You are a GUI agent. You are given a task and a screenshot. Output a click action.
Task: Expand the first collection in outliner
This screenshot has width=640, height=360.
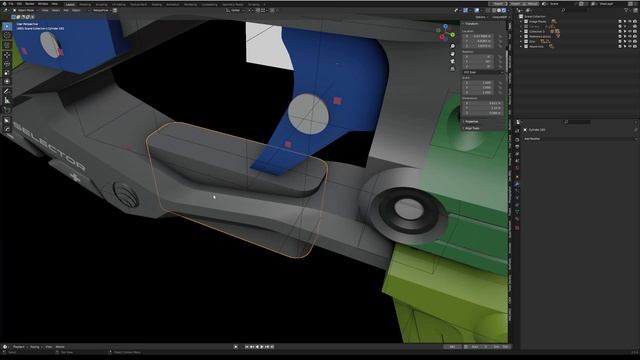click(x=521, y=21)
